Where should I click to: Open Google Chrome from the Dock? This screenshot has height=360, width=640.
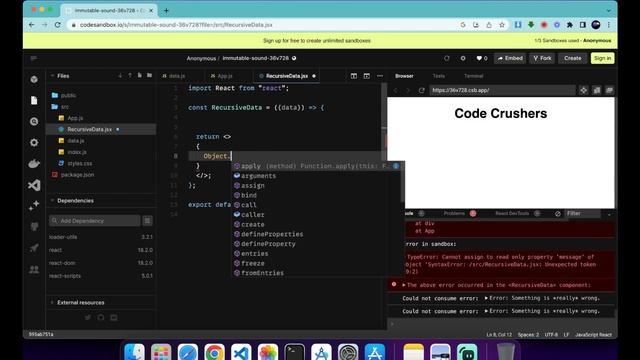tap(214, 352)
